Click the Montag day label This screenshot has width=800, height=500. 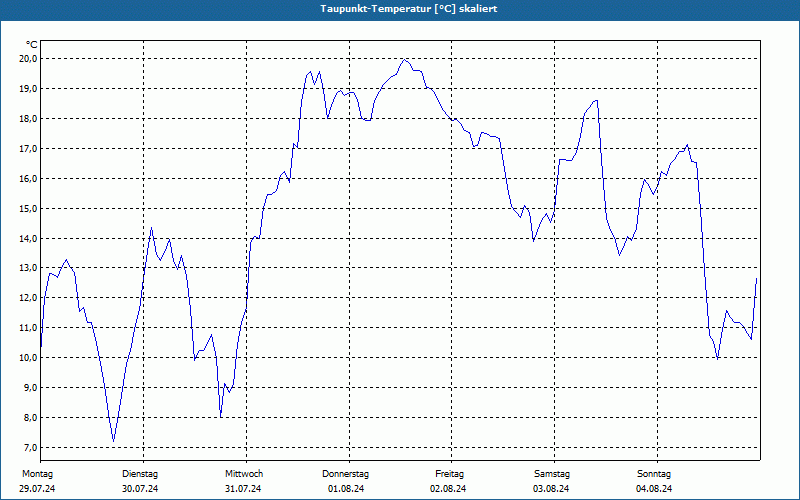[x=37, y=474]
